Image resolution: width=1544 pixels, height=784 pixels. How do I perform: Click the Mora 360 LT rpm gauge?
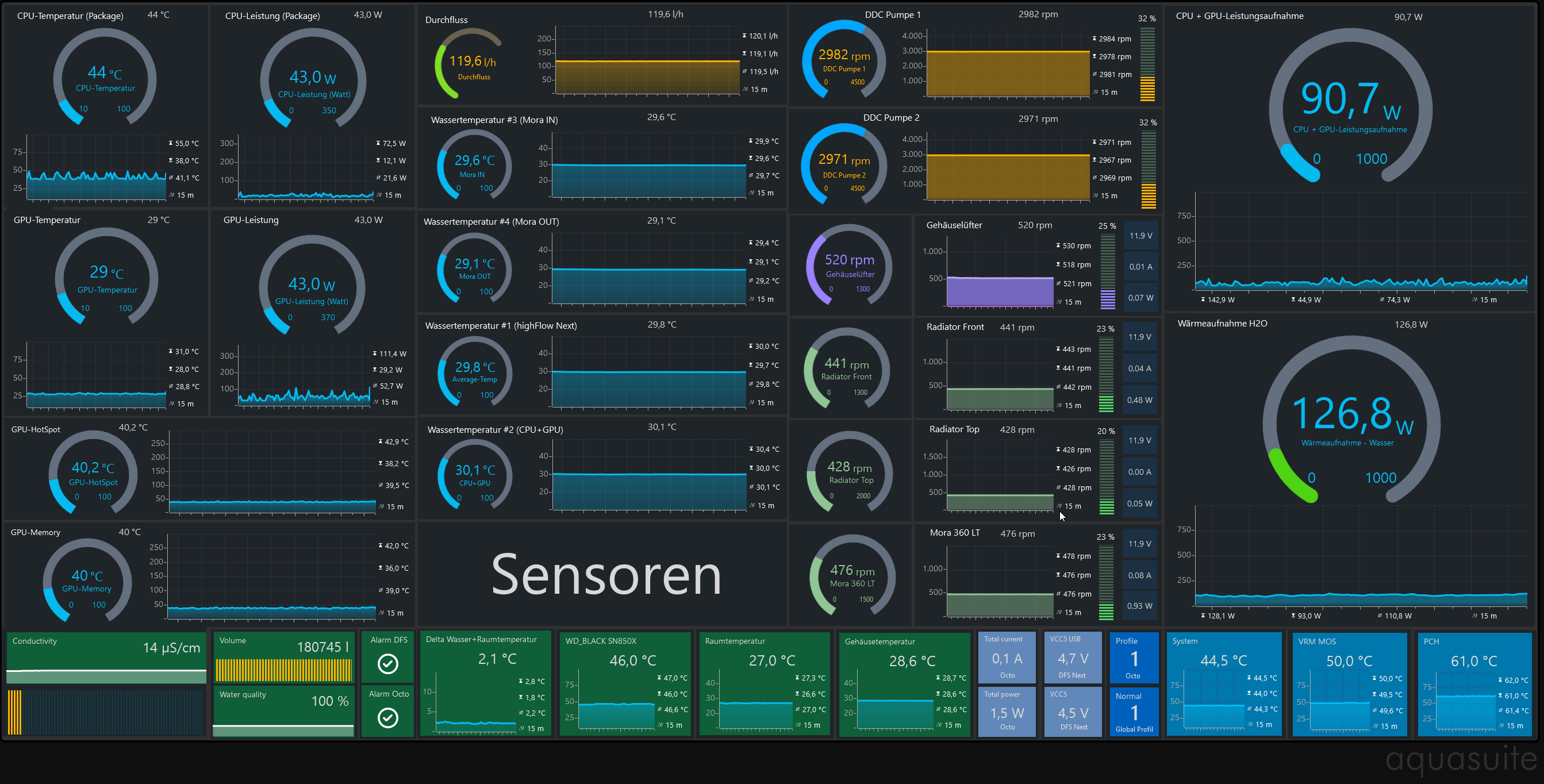(x=852, y=577)
